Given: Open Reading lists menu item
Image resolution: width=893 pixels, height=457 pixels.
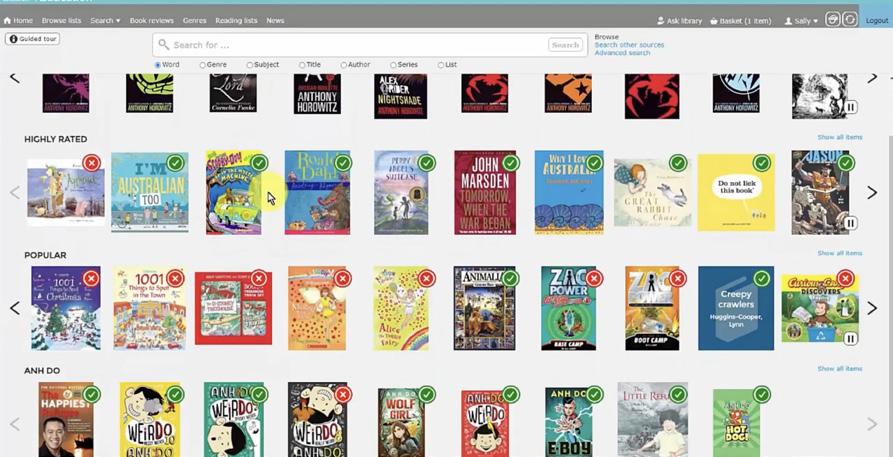Looking at the screenshot, I should pos(236,21).
